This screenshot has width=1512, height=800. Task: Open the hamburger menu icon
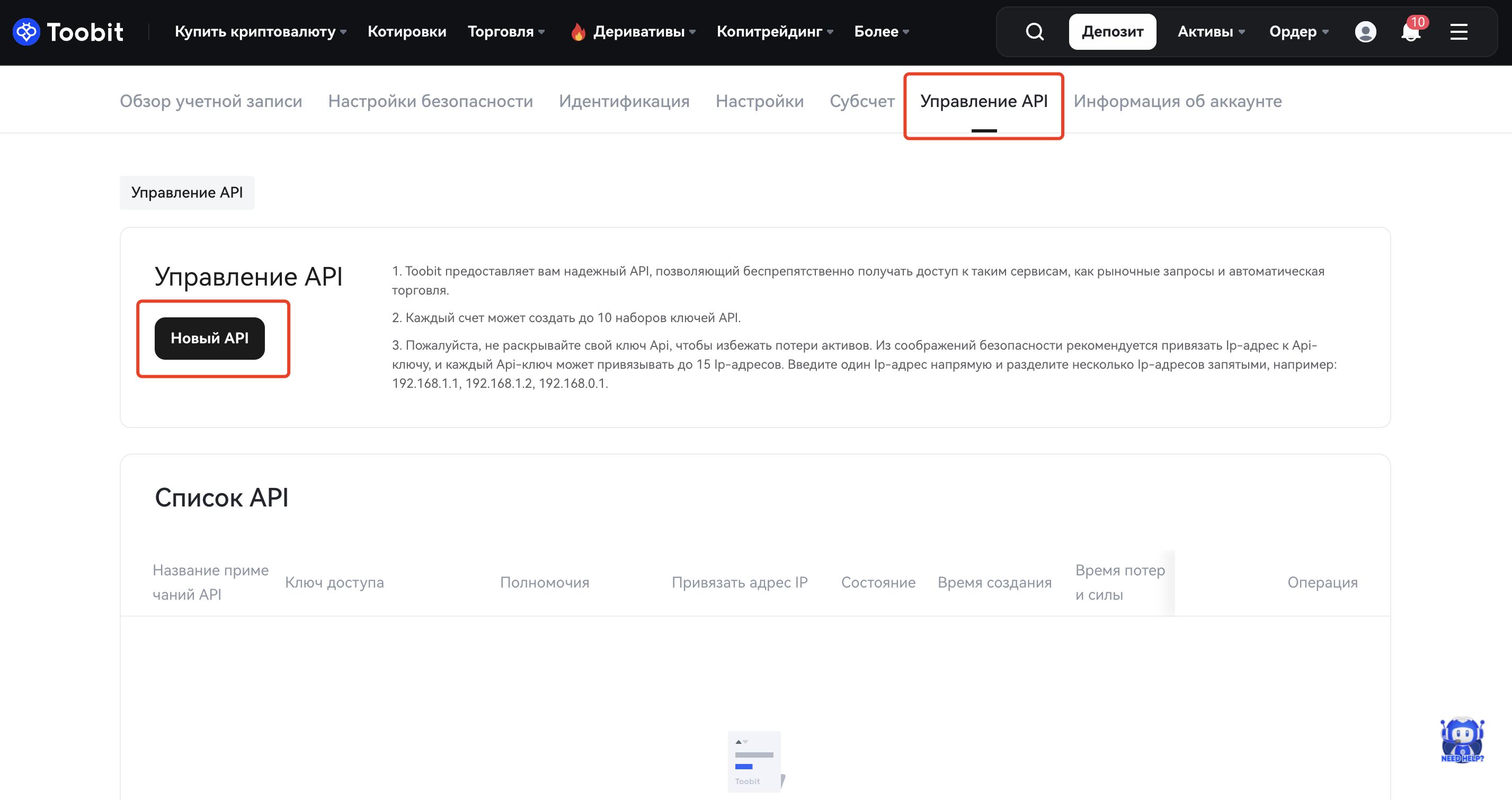click(x=1458, y=32)
